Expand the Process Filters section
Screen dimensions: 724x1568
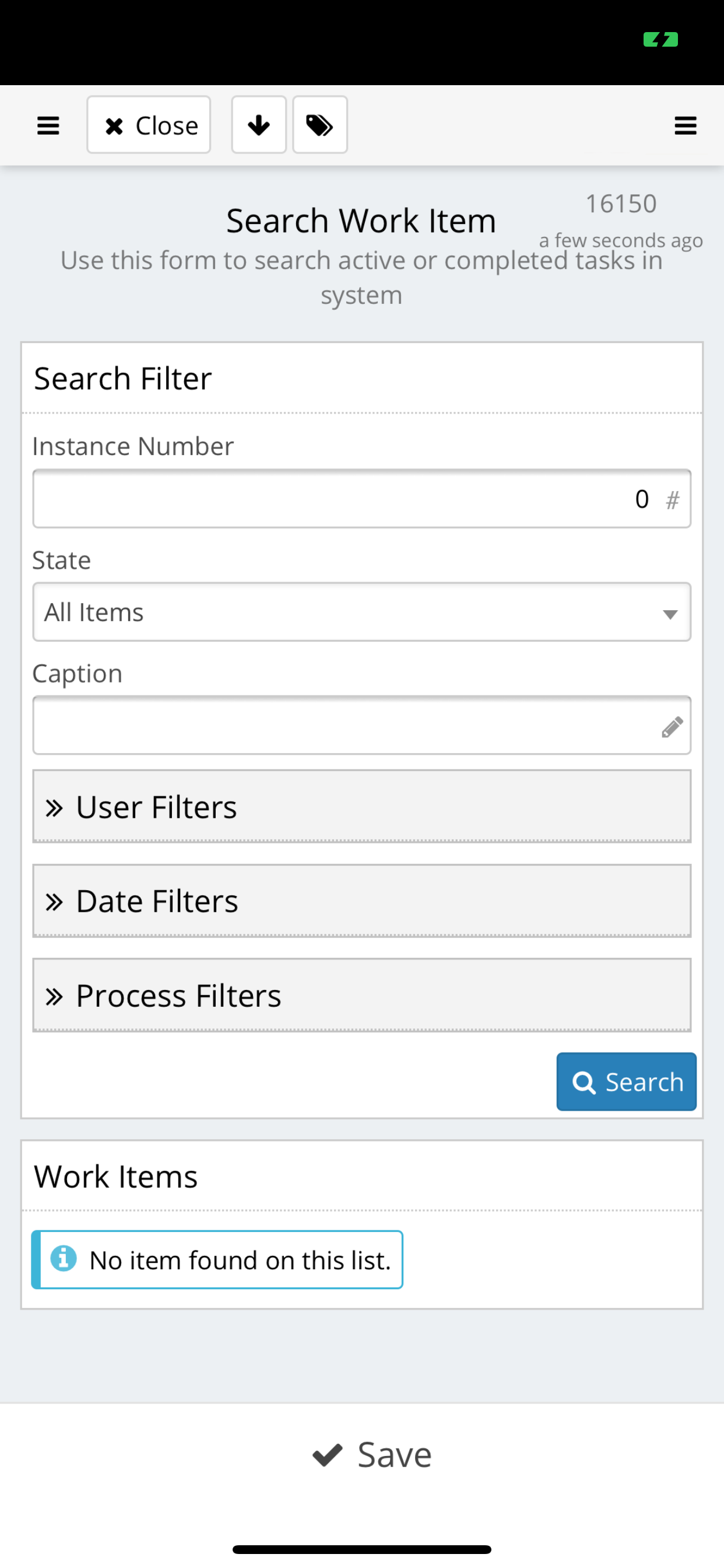coord(361,995)
